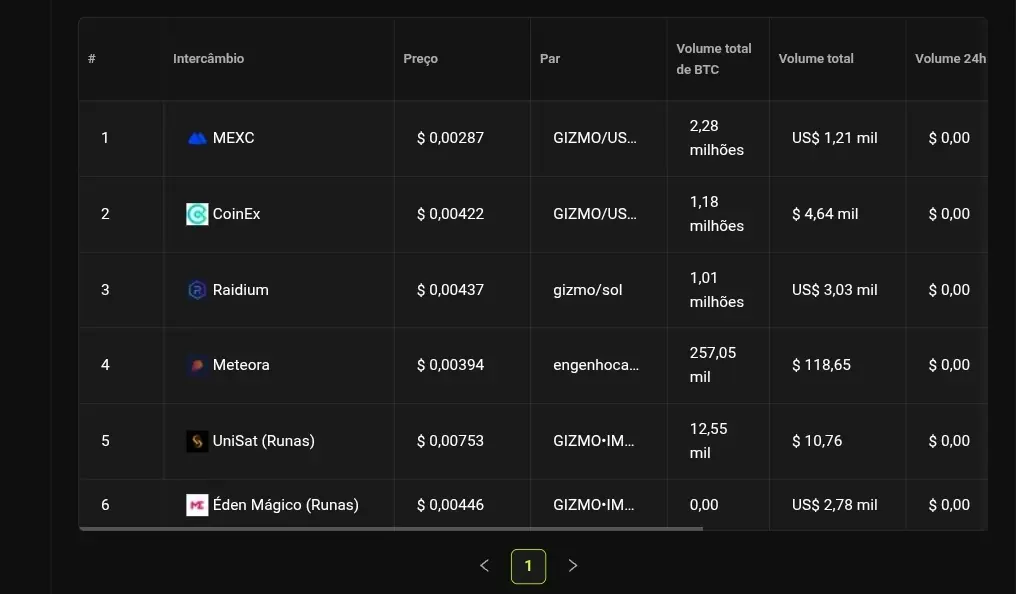Image resolution: width=1016 pixels, height=594 pixels.
Task: Click the 257,05 mil BTC volume cell
Action: click(713, 365)
